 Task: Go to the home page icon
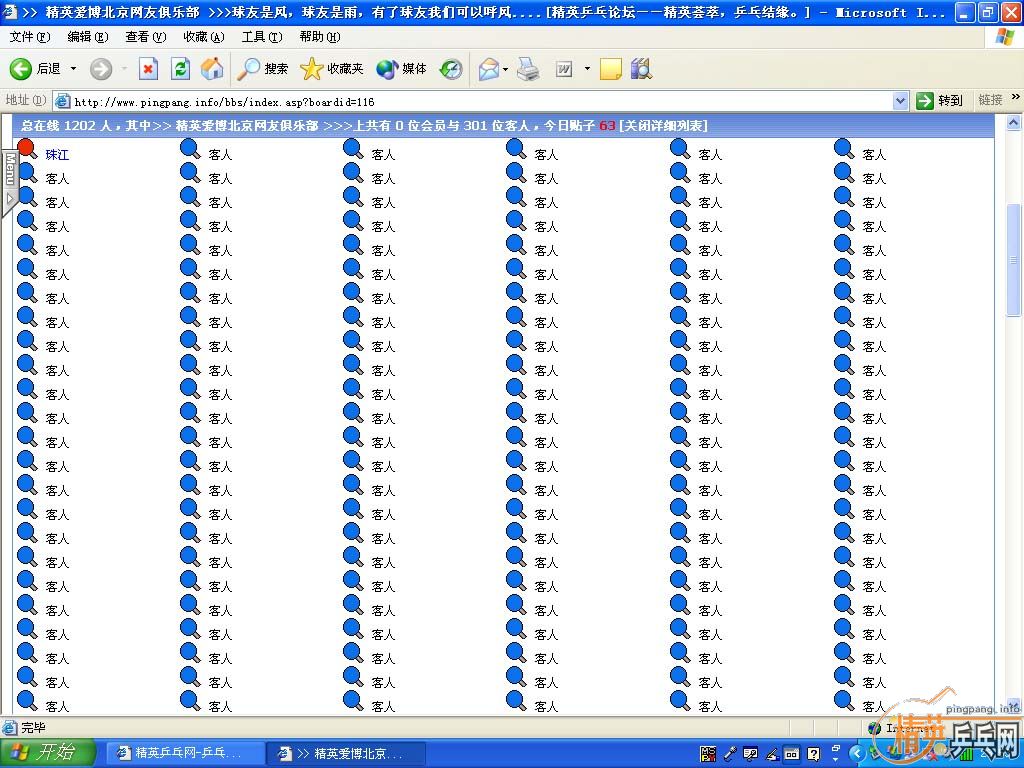[212, 69]
